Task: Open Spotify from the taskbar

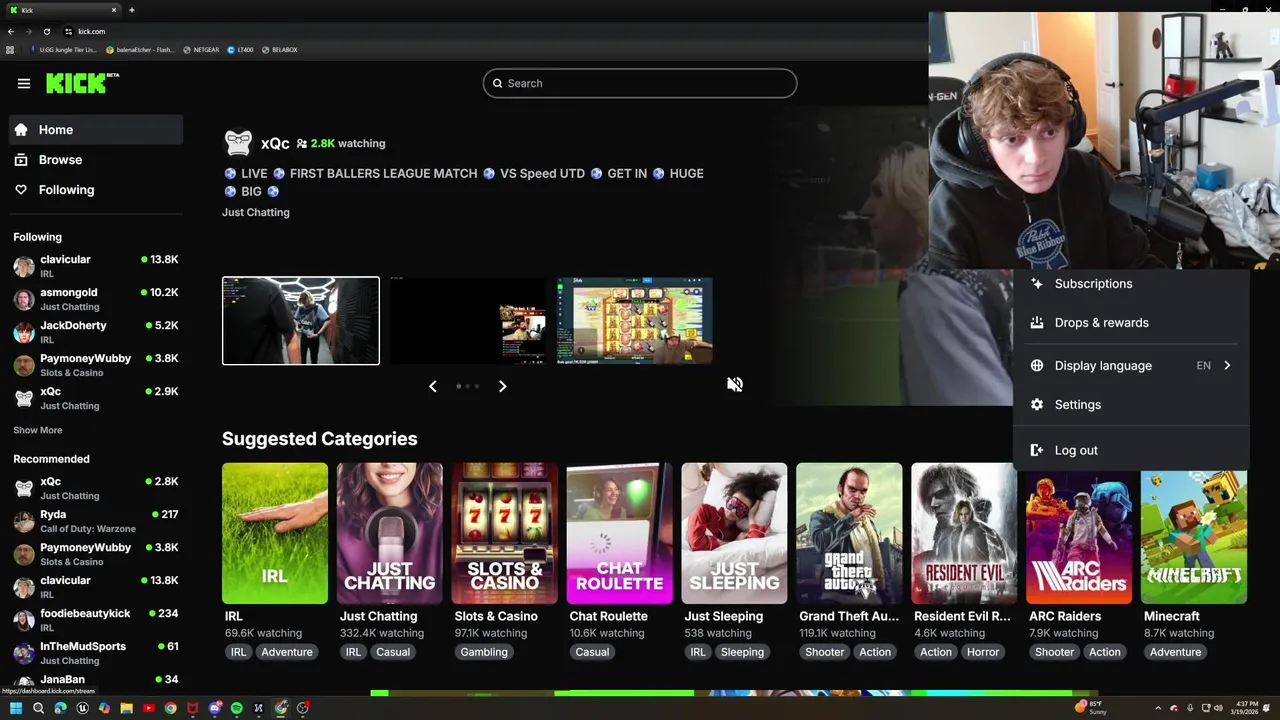Action: pyautogui.click(x=236, y=708)
